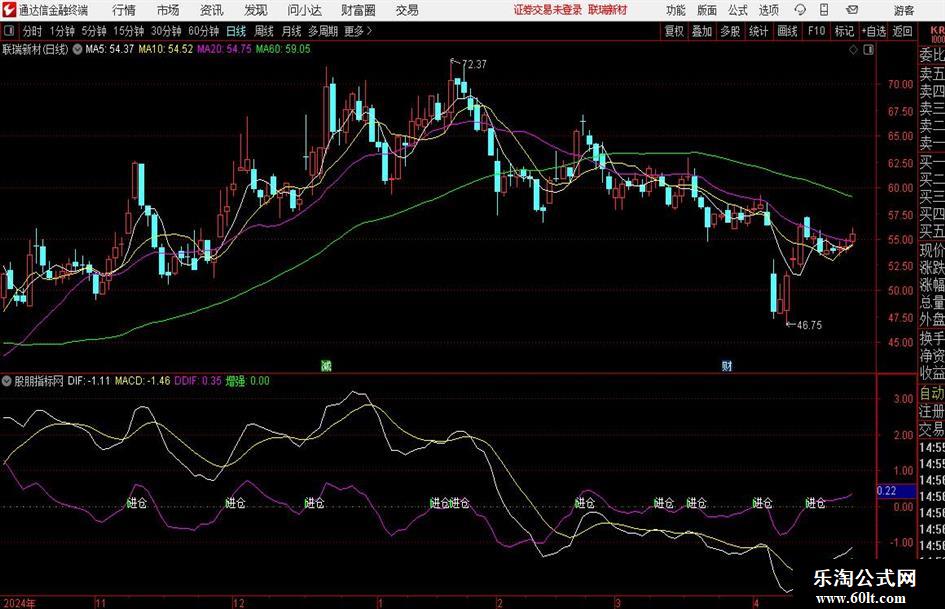The image size is (945, 609).
Task: Open the 交易 menu
Action: (407, 10)
